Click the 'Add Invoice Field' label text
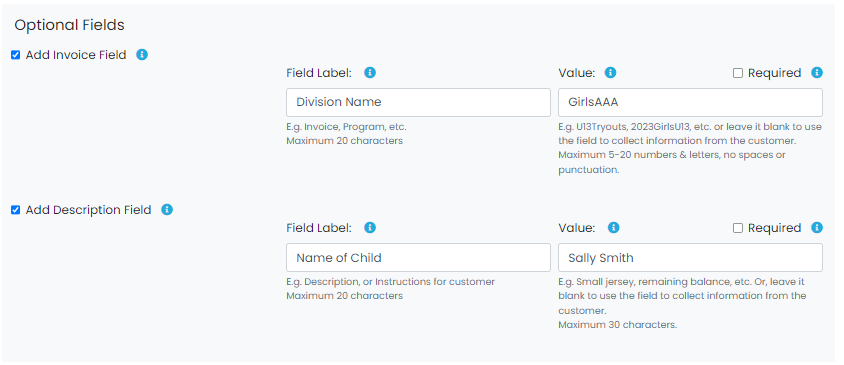 click(x=76, y=55)
